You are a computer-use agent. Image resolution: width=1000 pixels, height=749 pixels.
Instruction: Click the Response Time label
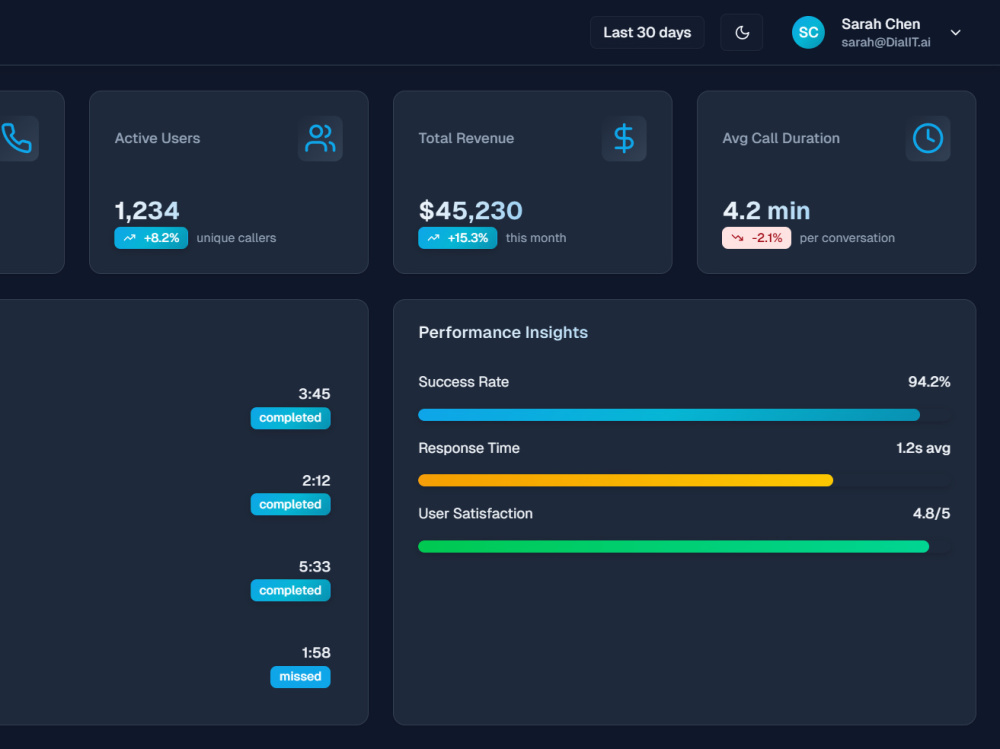point(469,448)
